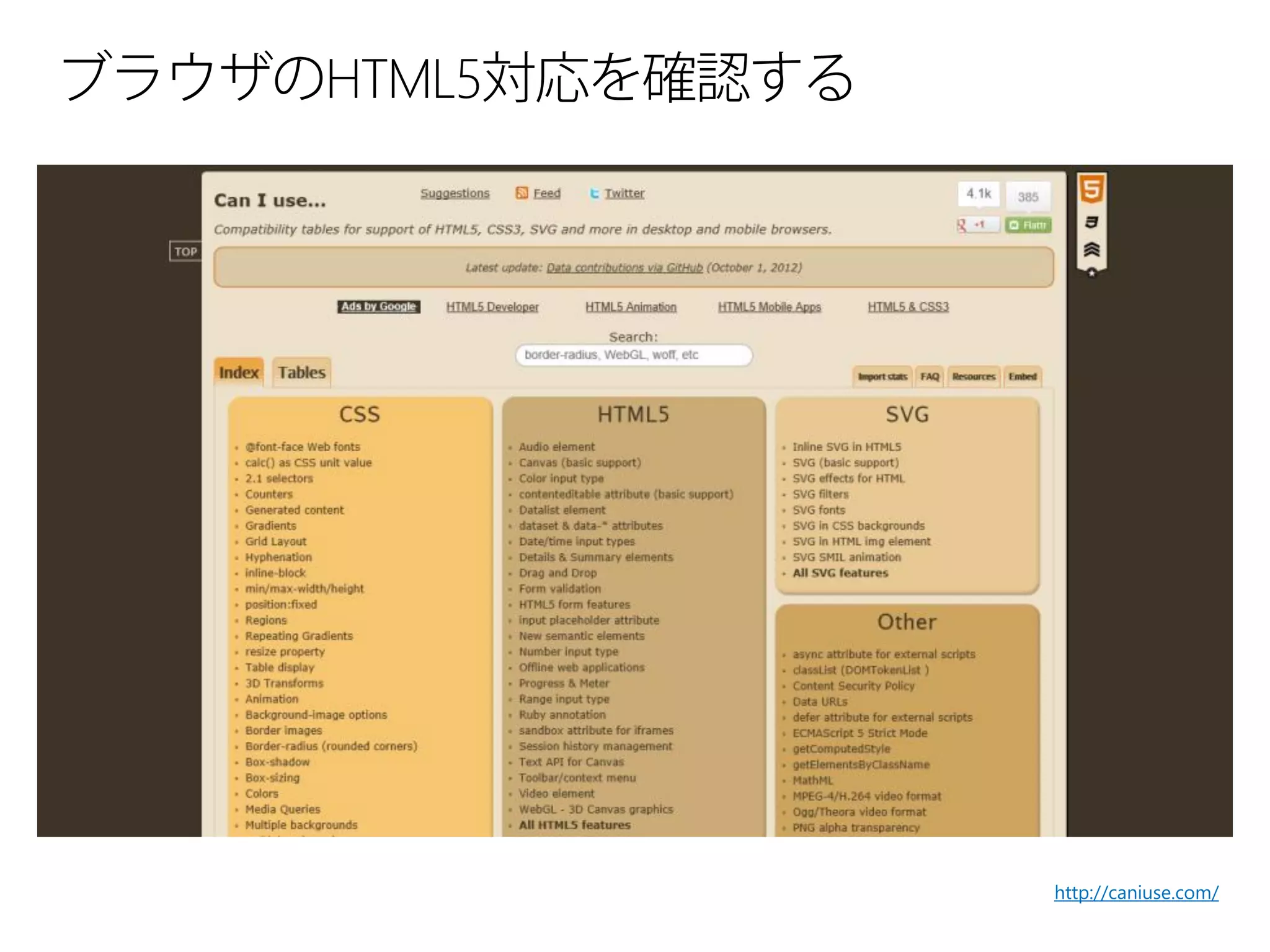Screen dimensions: 1270x952
Task: Open calc() as CSS unit value
Action: [308, 463]
